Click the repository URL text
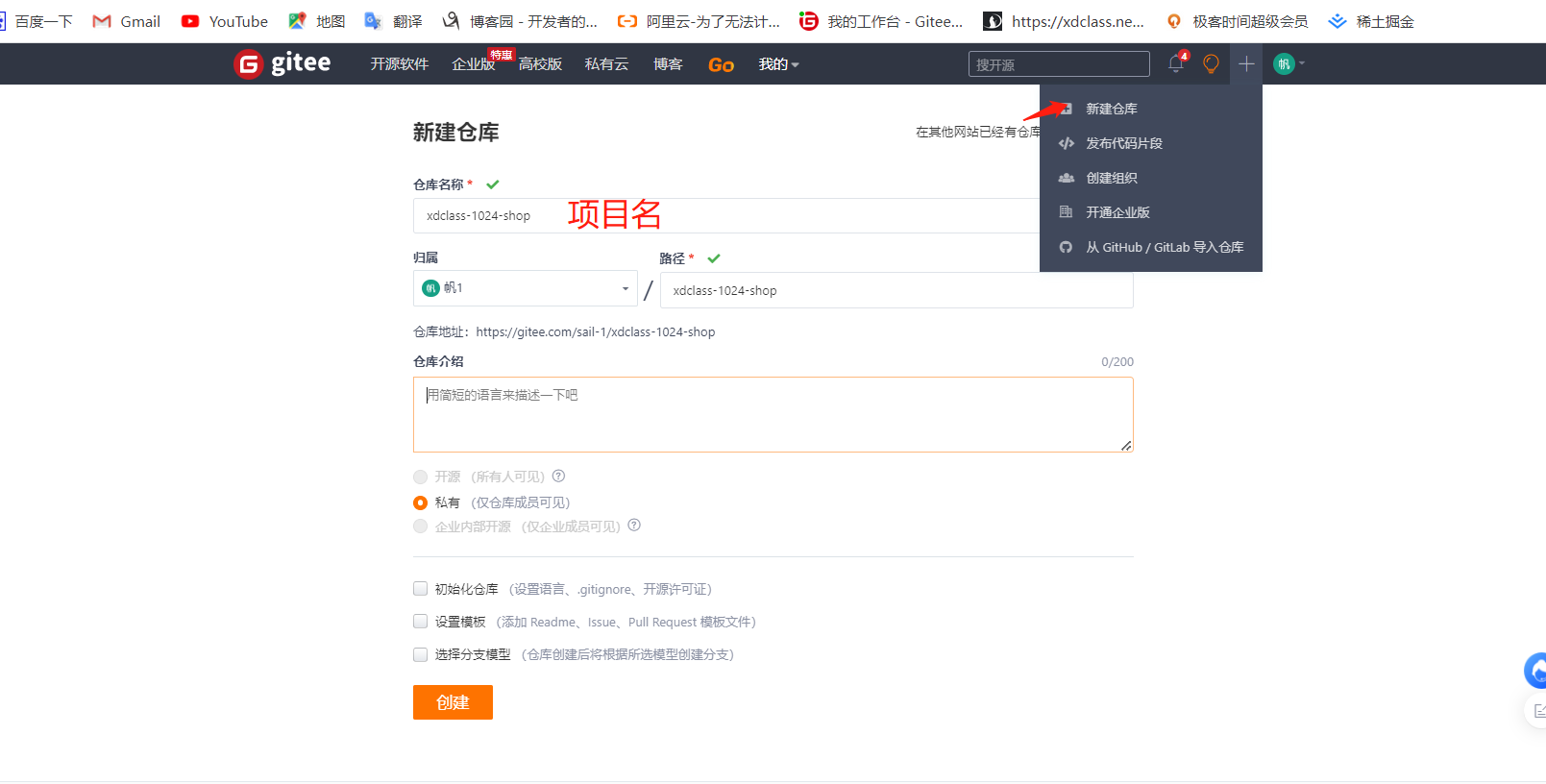This screenshot has height=784, width=1546. click(596, 331)
